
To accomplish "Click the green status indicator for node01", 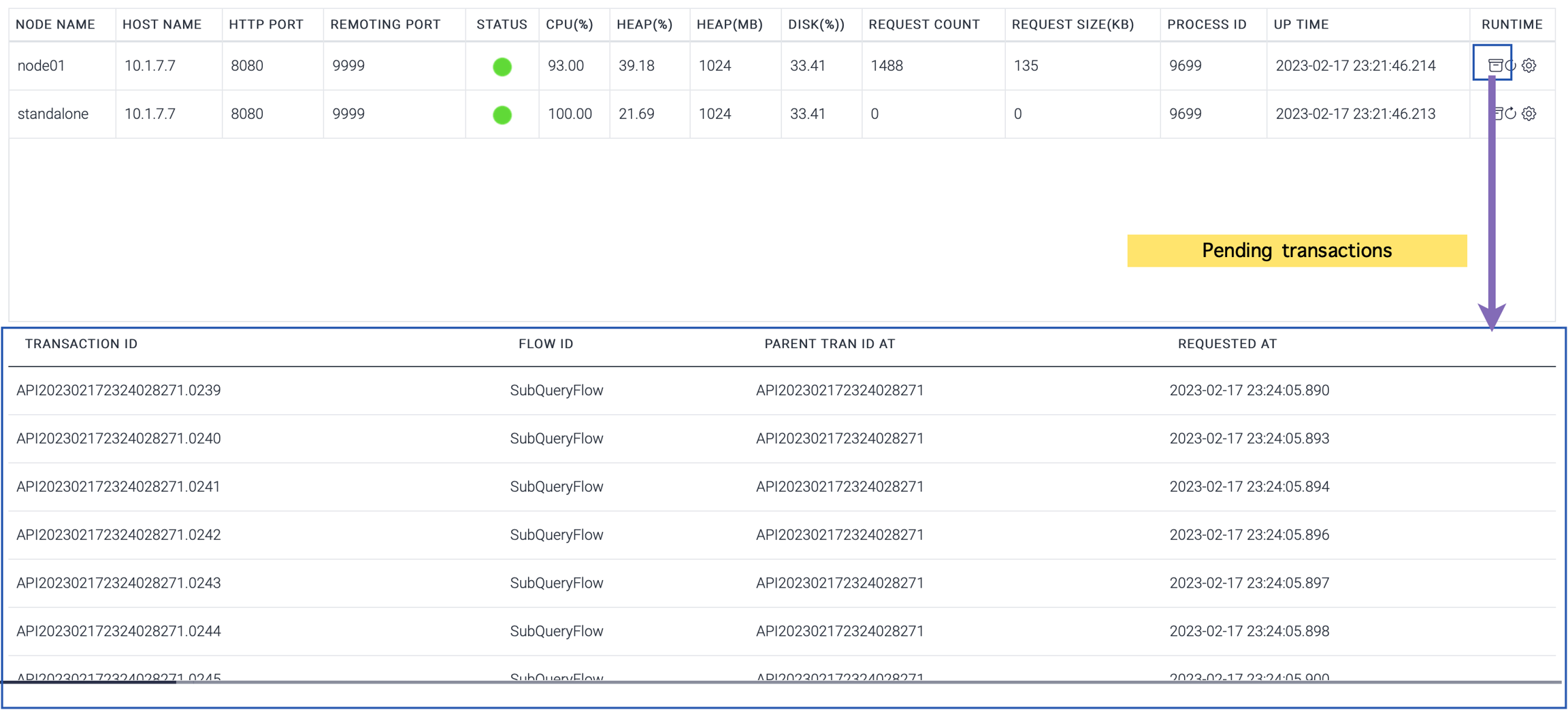I will coord(502,67).
